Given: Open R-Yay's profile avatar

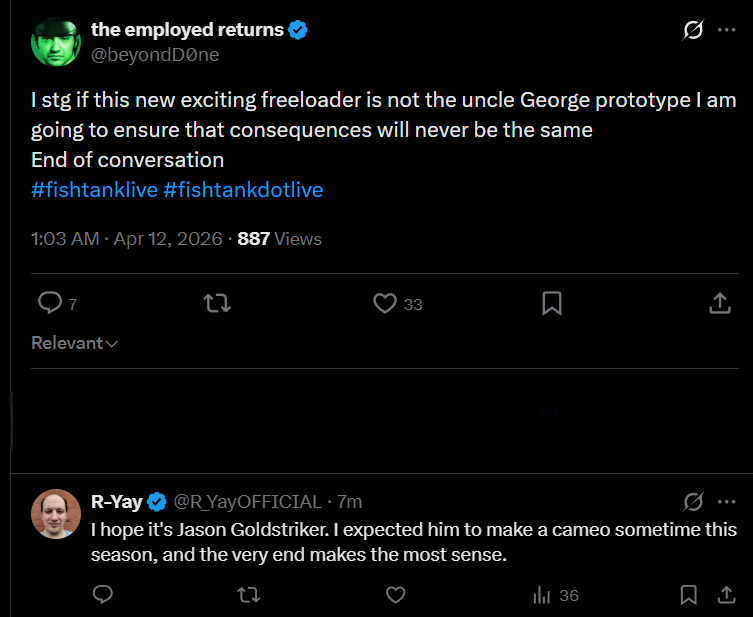Looking at the screenshot, I should point(55,514).
